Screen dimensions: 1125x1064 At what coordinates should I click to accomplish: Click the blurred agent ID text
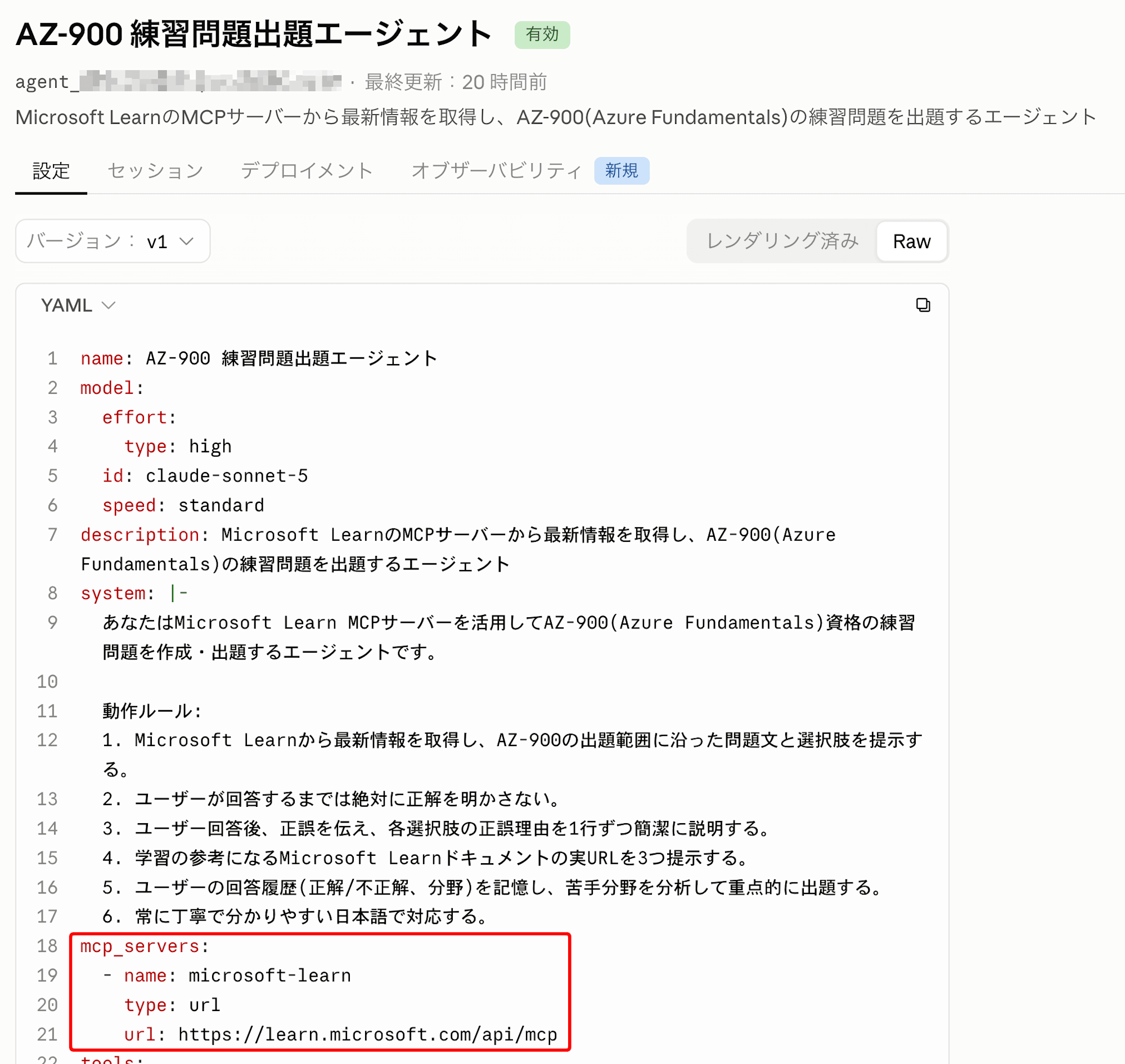tap(179, 82)
